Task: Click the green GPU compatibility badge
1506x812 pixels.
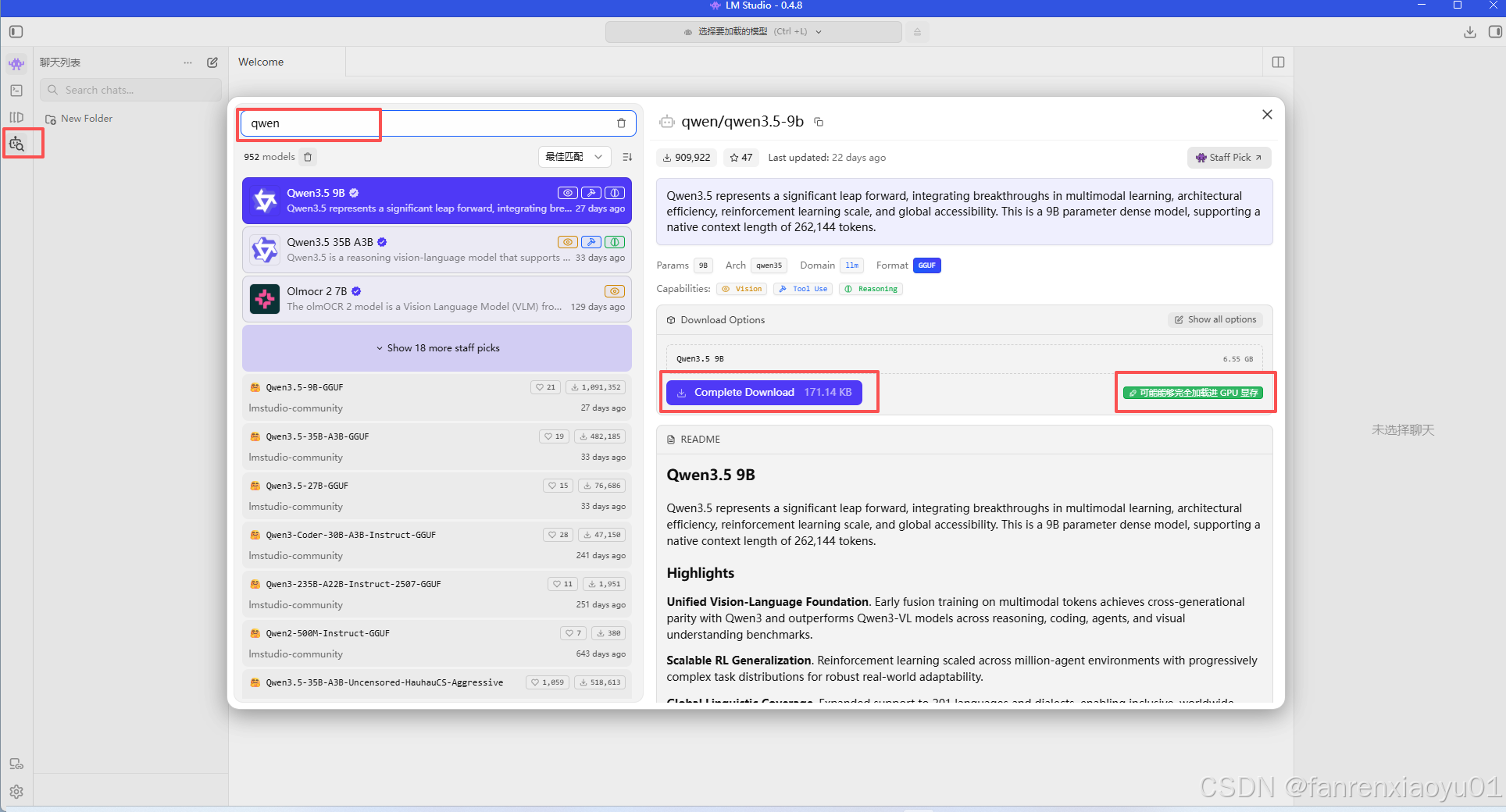Action: click(x=1193, y=393)
